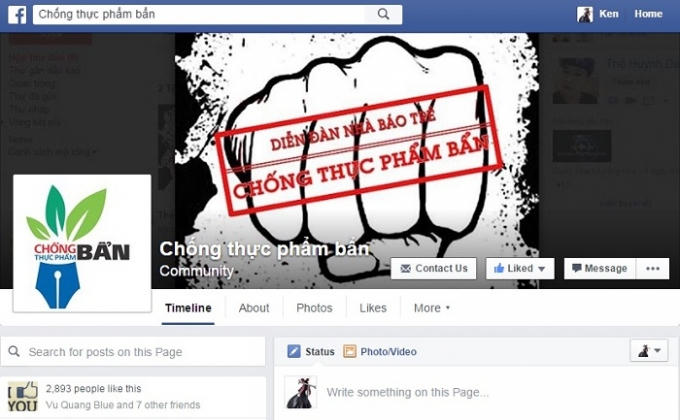
Task: Click the Contact Us button
Action: pyautogui.click(x=434, y=269)
